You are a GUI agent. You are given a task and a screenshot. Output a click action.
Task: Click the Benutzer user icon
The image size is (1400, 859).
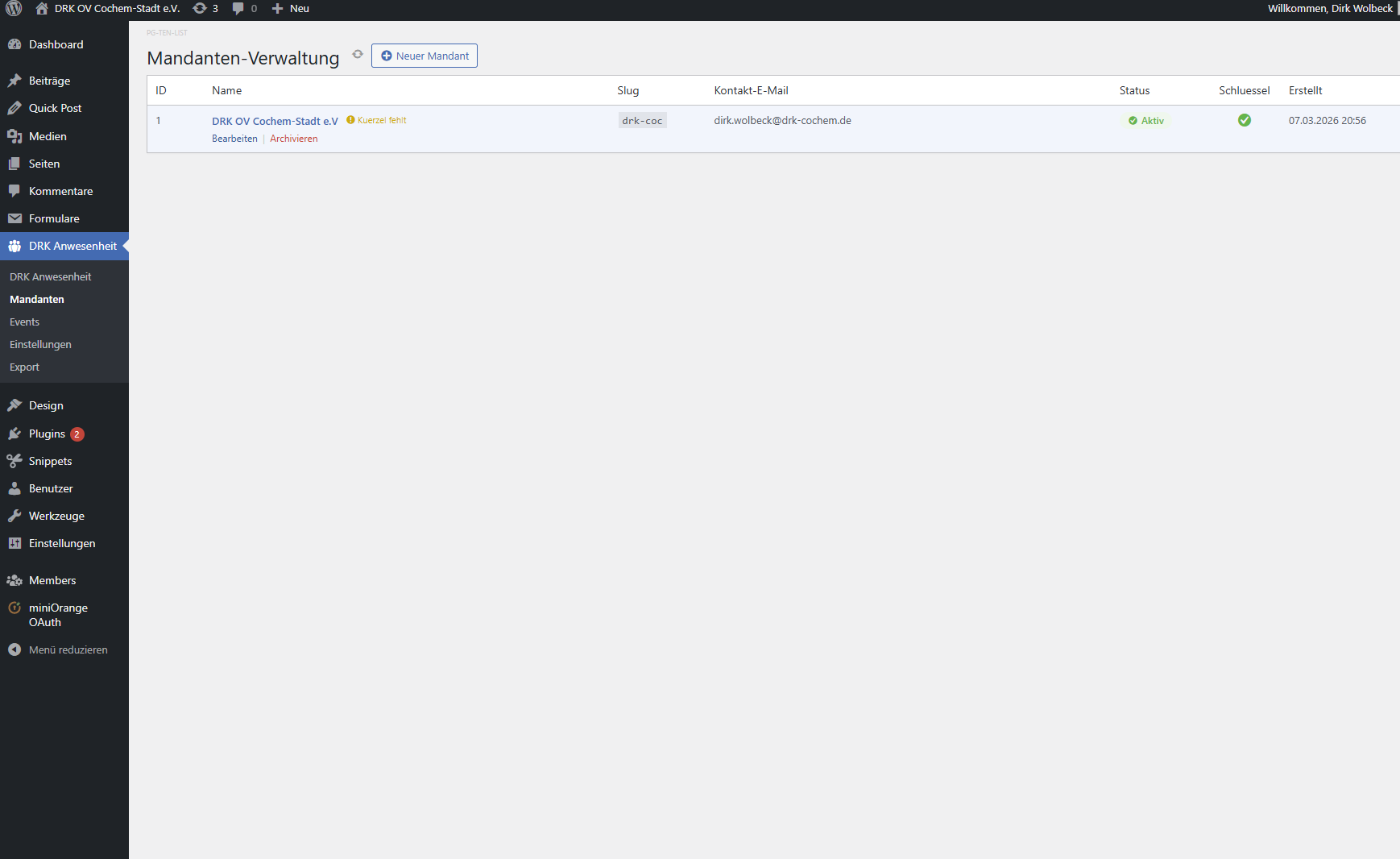pos(14,488)
